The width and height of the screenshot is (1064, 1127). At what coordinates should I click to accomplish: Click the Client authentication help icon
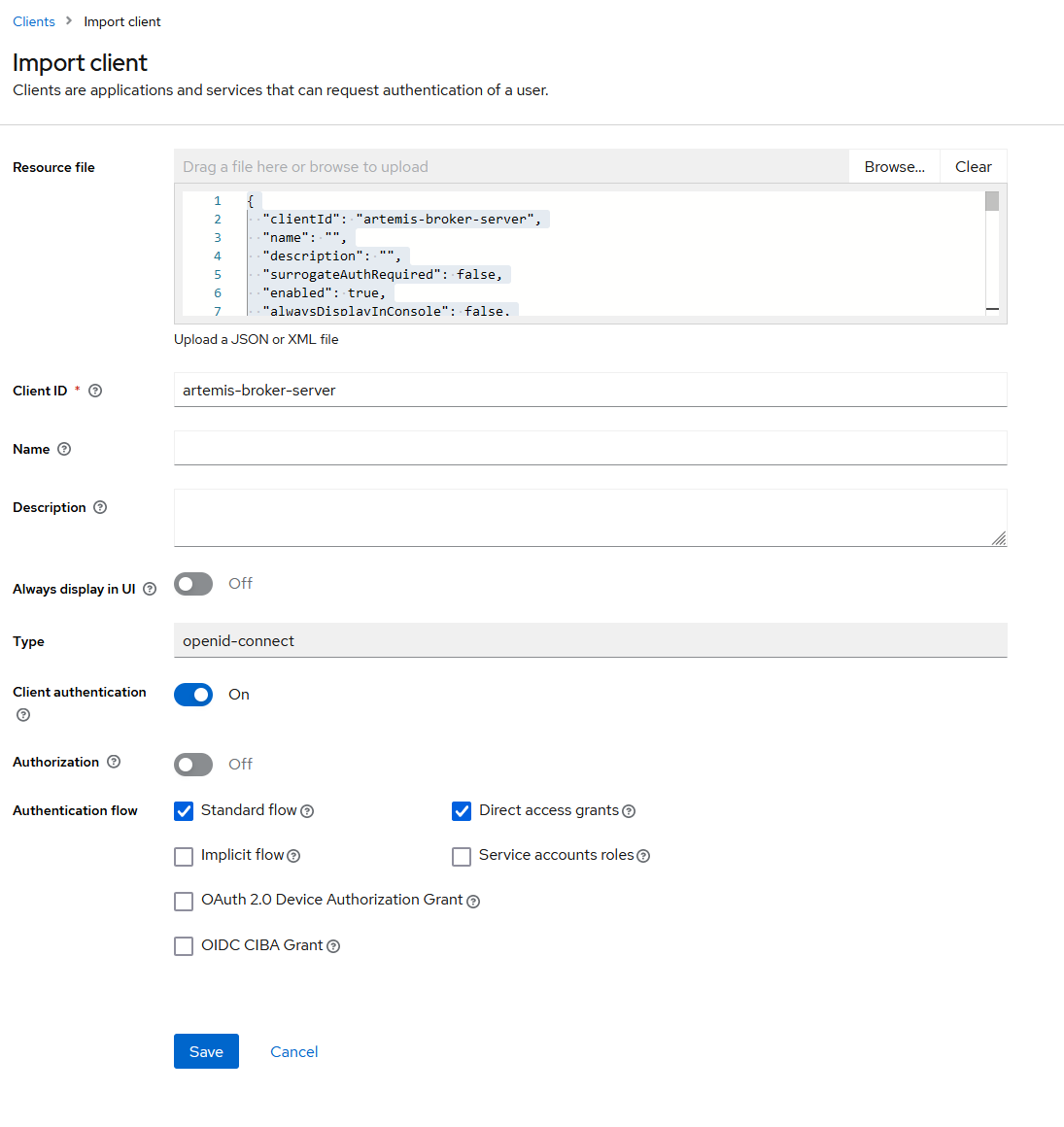point(21,716)
